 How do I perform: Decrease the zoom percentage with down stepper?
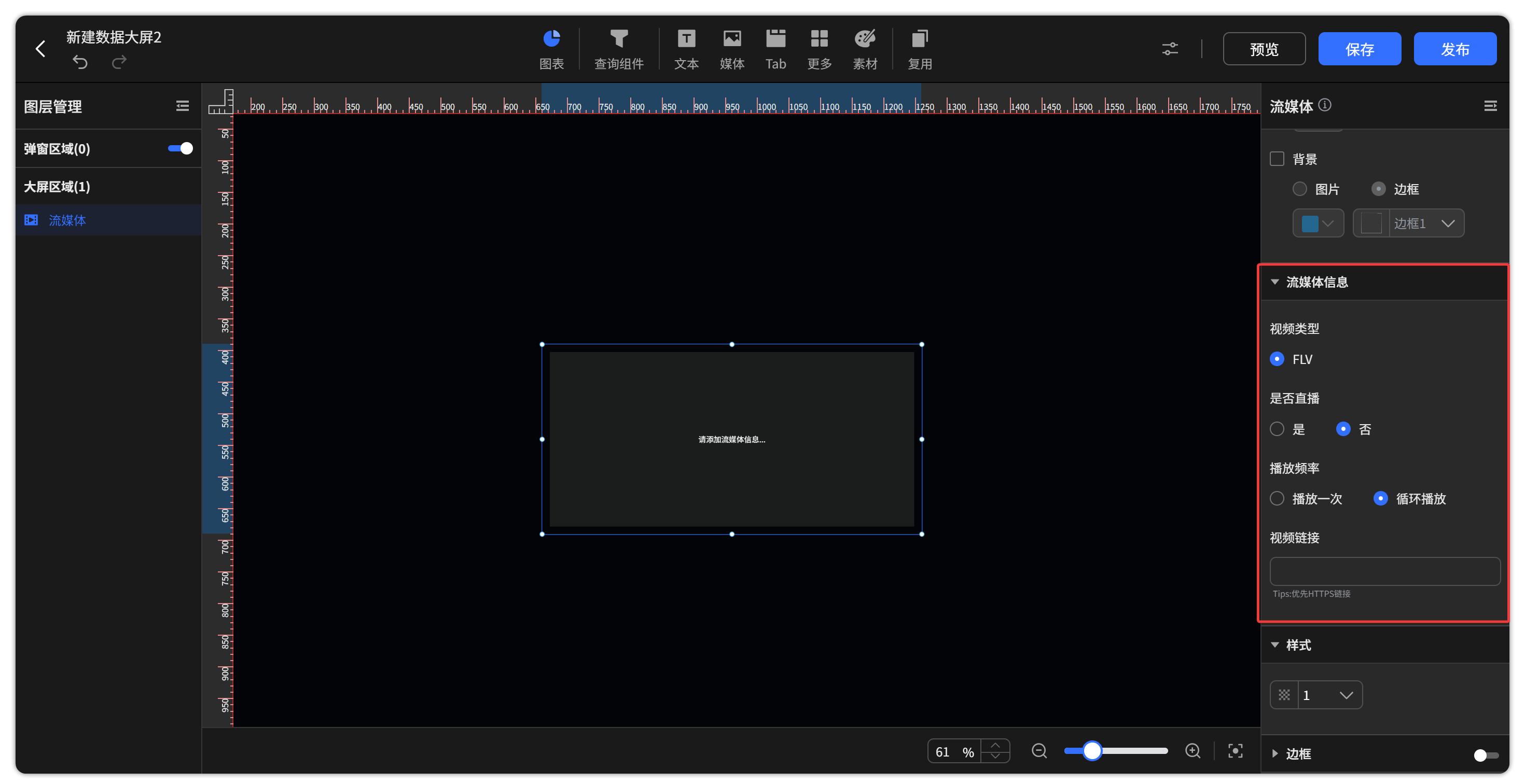pos(995,757)
